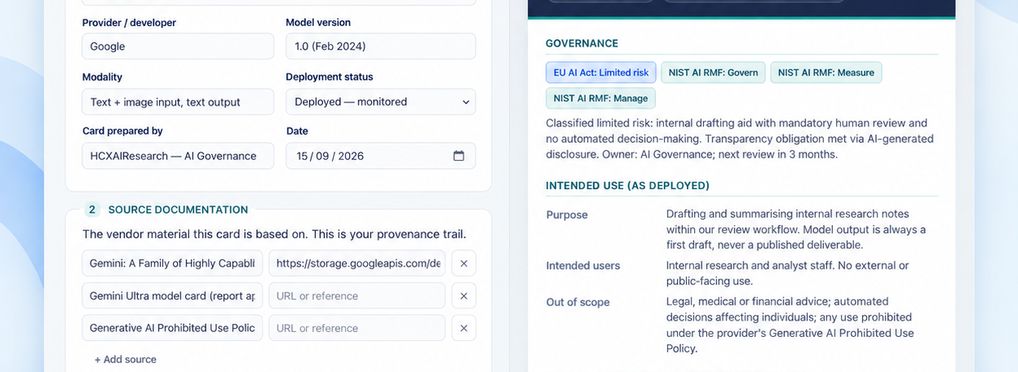
Task: Edit the storage.googleapis.com source URL field
Action: tap(357, 264)
